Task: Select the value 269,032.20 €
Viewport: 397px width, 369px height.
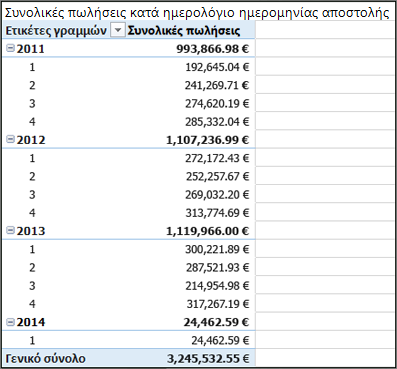Action: pyautogui.click(x=217, y=194)
